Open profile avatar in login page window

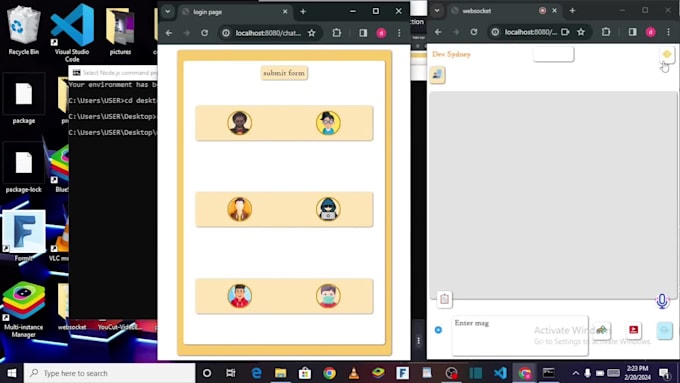[381, 33]
